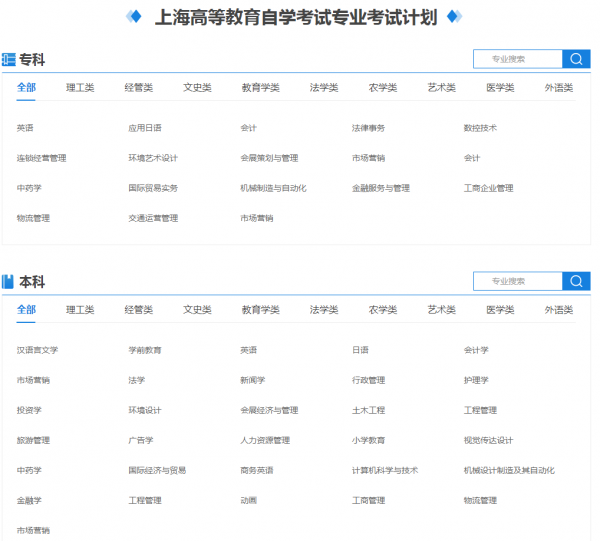Viewport: 600px width, 541px height.
Task: Open 小学教育 major link
Action: [x=368, y=440]
